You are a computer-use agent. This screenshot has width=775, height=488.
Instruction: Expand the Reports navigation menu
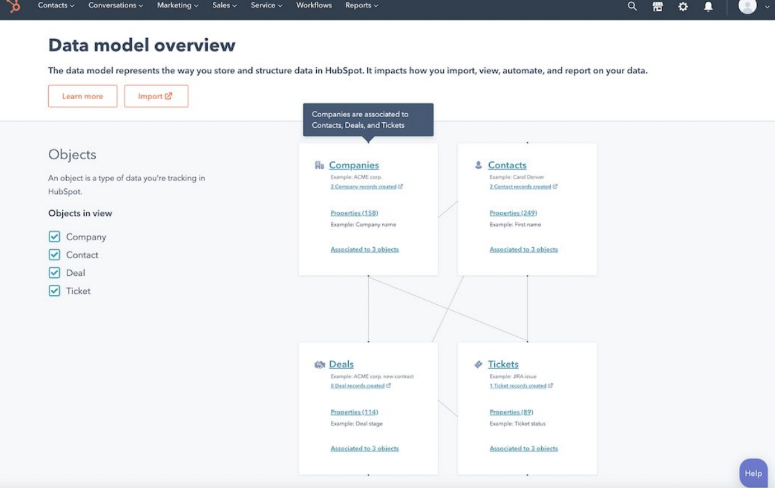tap(361, 5)
